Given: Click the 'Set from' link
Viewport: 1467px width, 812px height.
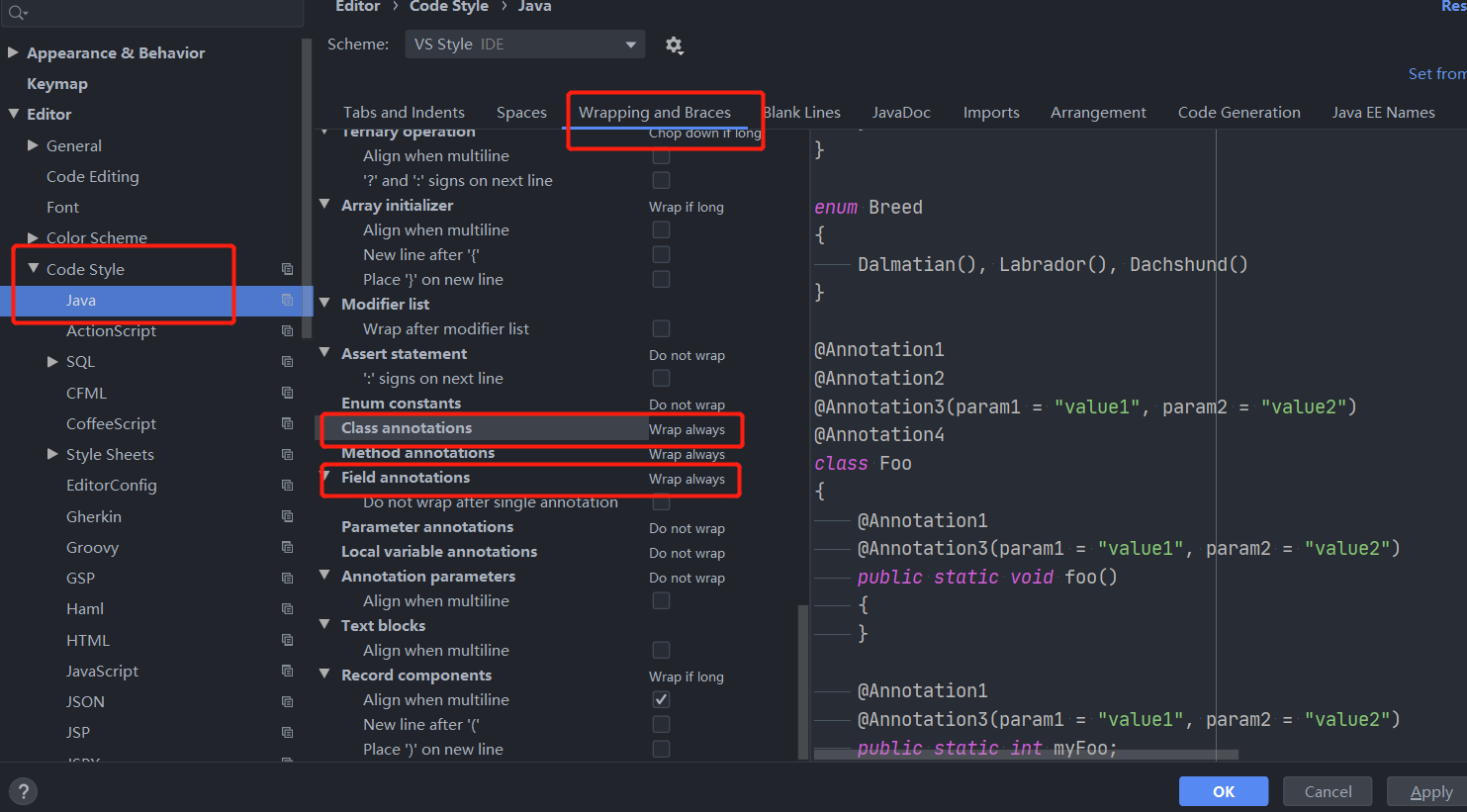Looking at the screenshot, I should [x=1436, y=73].
